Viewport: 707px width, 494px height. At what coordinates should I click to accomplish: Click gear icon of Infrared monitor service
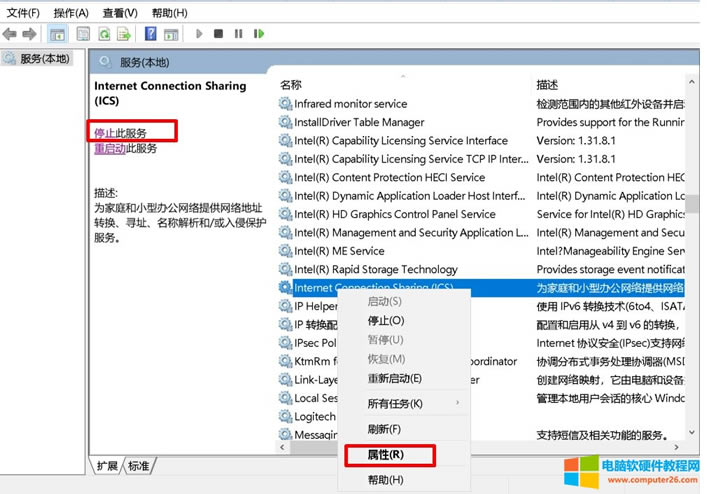coord(285,104)
